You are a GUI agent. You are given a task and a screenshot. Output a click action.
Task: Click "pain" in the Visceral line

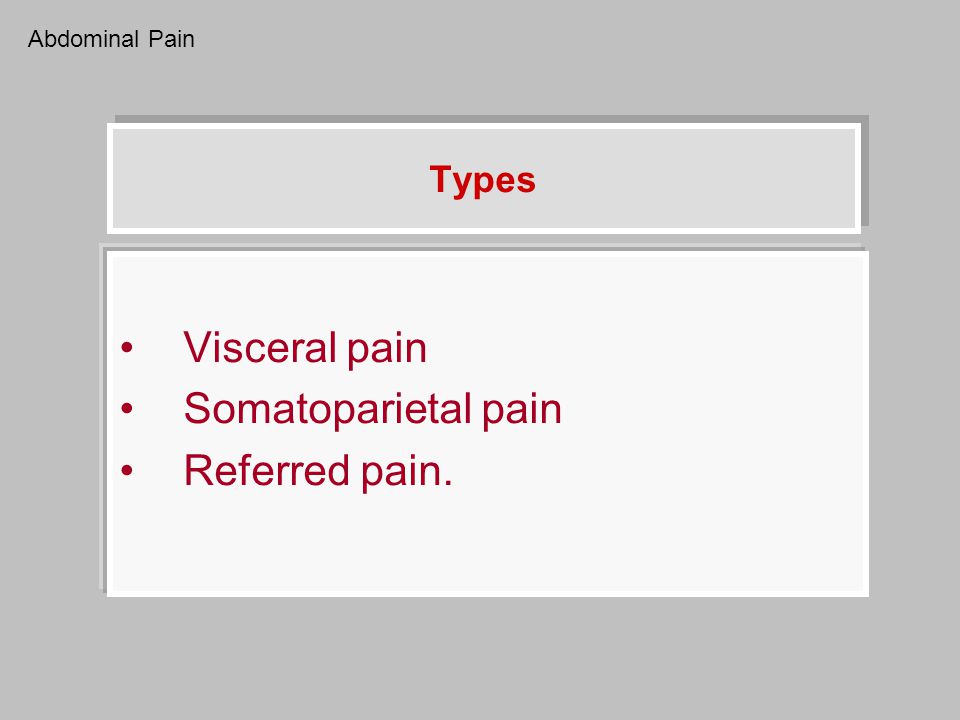coord(387,350)
